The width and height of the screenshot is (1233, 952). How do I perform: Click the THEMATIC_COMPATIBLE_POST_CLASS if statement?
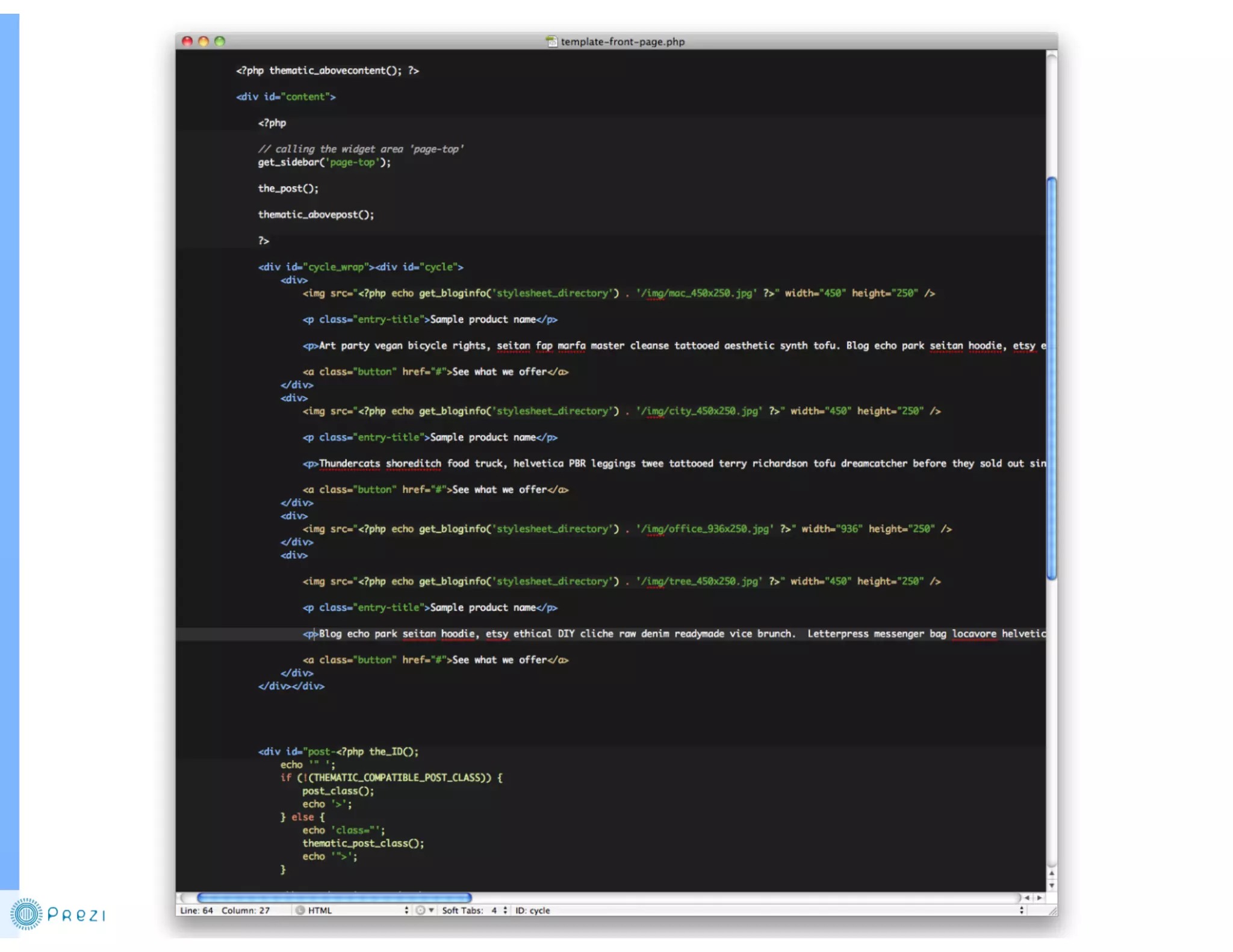click(391, 778)
